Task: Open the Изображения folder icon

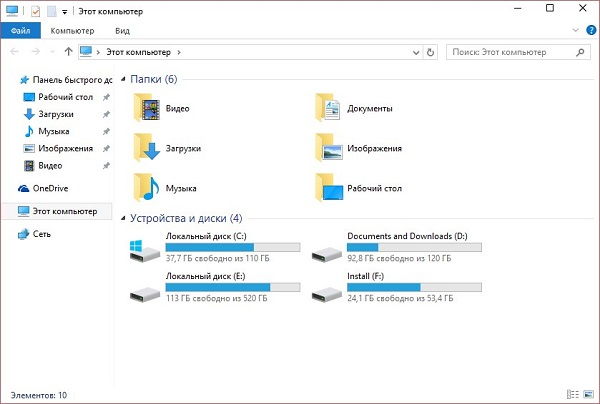Action: (x=329, y=147)
